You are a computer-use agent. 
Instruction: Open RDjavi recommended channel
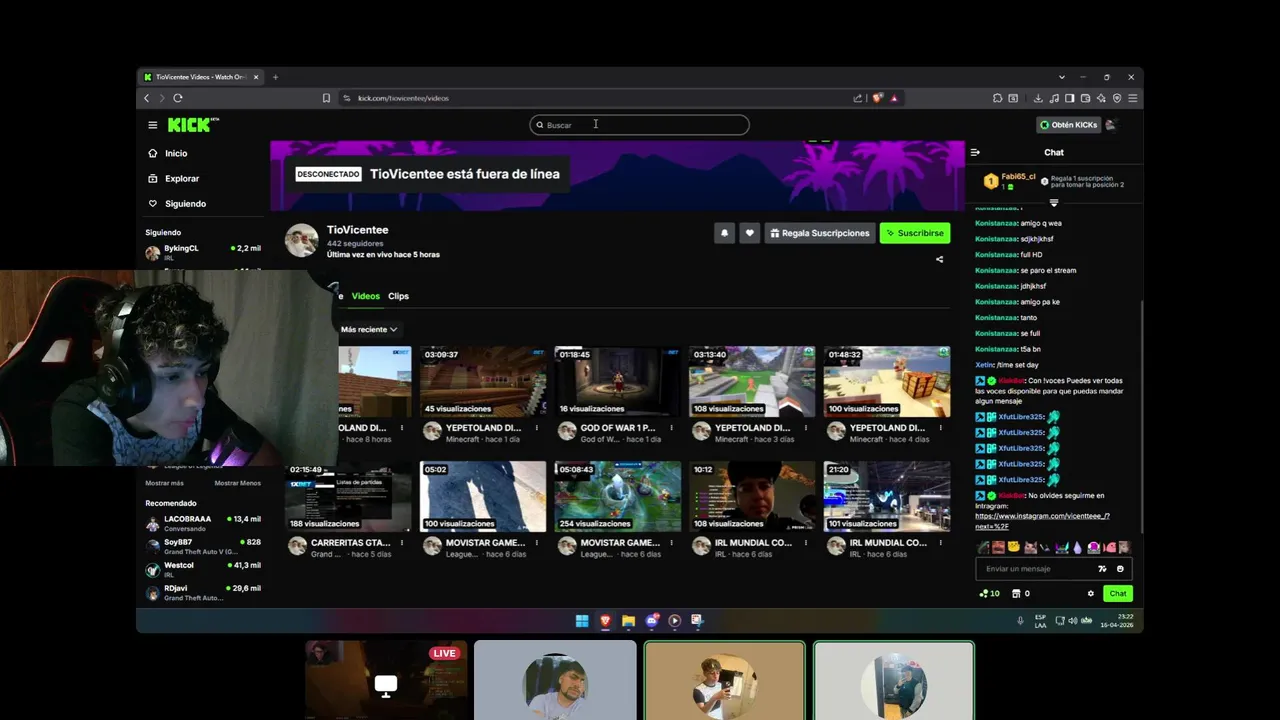(x=203, y=592)
